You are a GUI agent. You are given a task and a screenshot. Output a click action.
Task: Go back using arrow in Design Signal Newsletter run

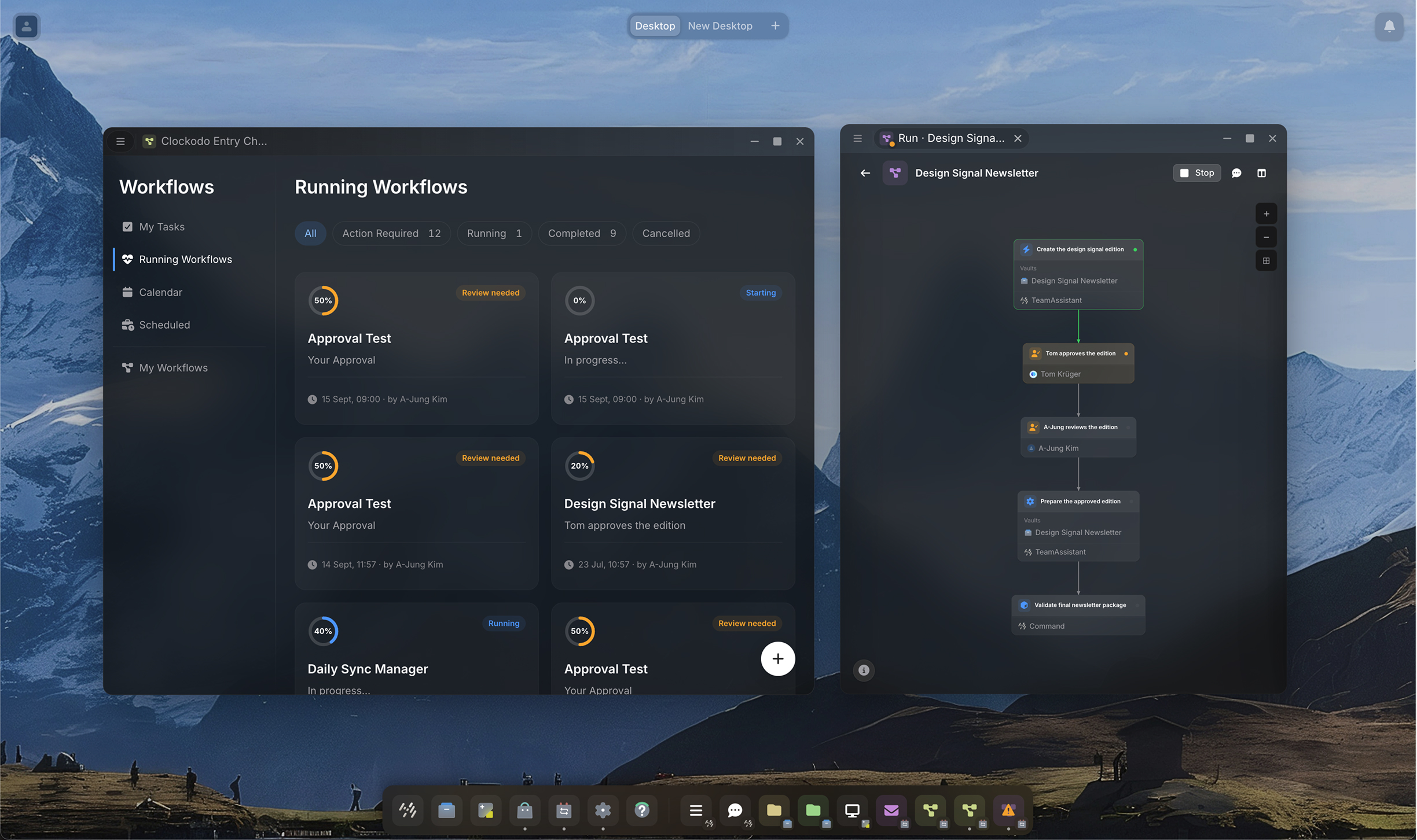[865, 173]
